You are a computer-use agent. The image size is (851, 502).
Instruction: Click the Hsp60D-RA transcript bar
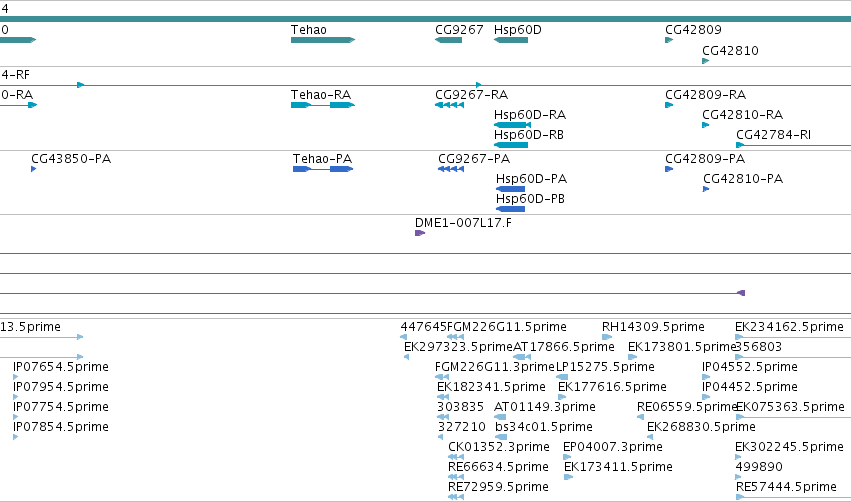(x=512, y=125)
